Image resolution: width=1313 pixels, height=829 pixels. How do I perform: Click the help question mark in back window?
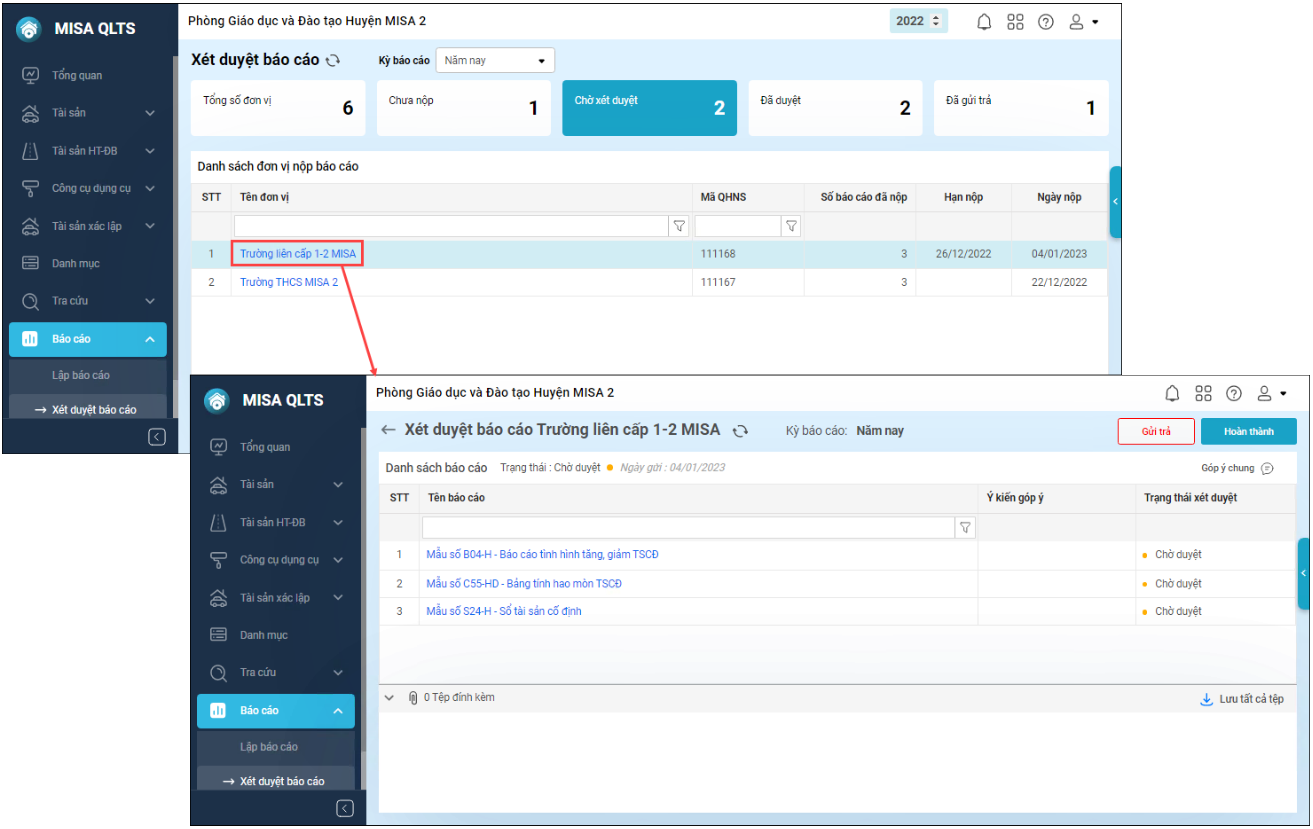coord(1046,22)
